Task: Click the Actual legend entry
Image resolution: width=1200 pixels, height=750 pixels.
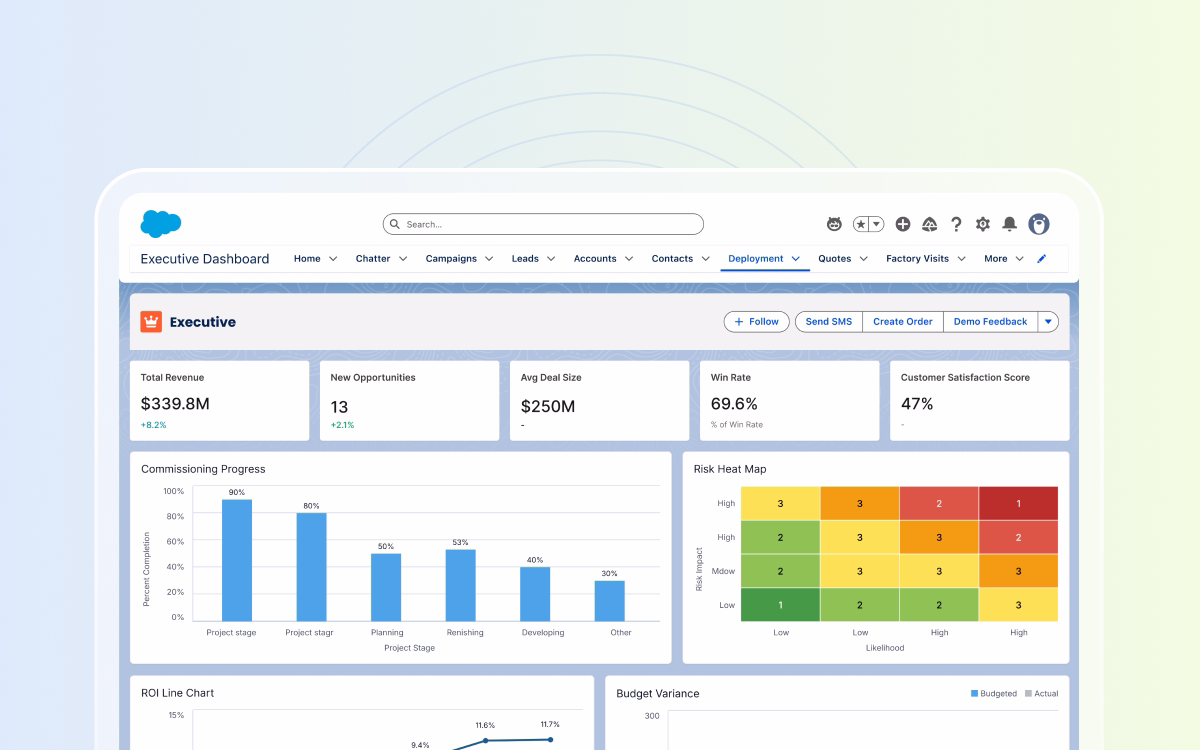Action: point(1041,693)
